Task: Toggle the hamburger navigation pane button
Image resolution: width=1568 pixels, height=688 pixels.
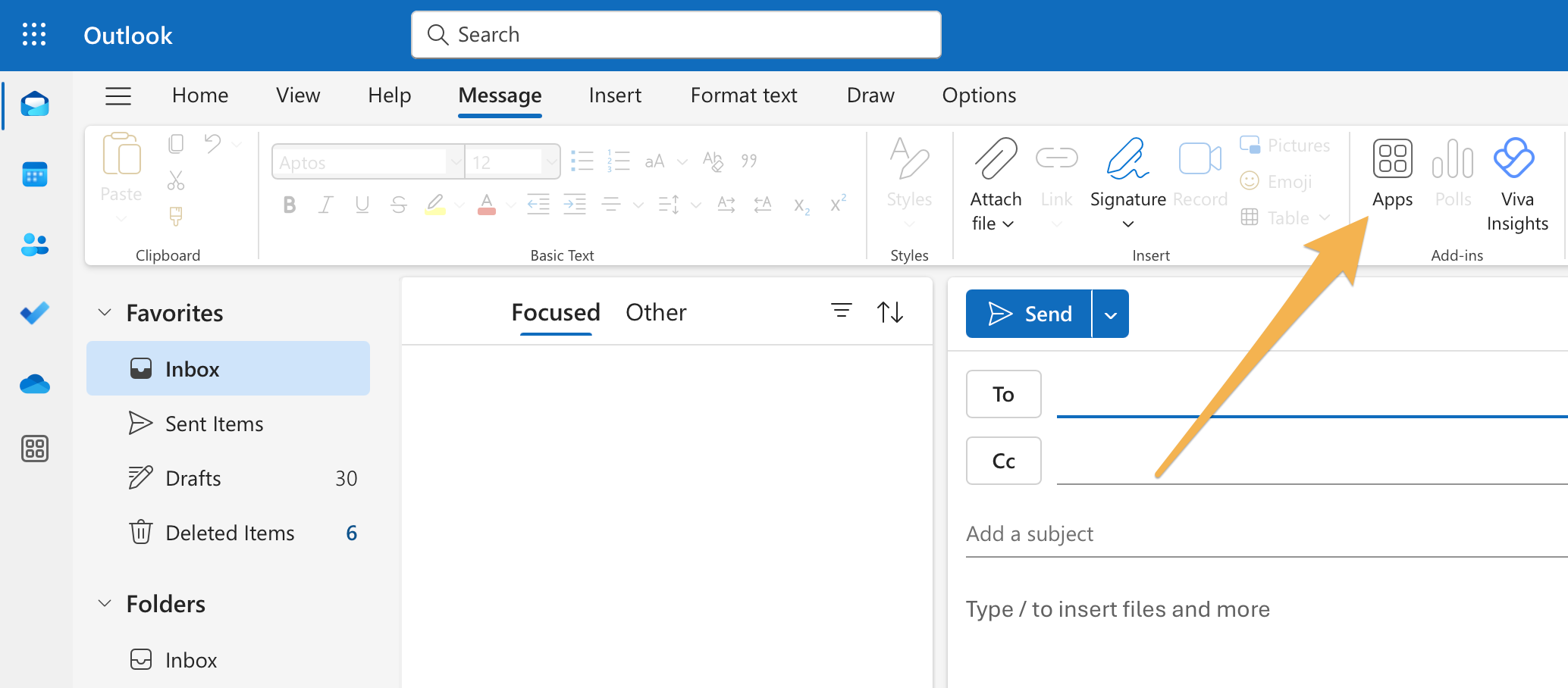Action: [x=118, y=95]
